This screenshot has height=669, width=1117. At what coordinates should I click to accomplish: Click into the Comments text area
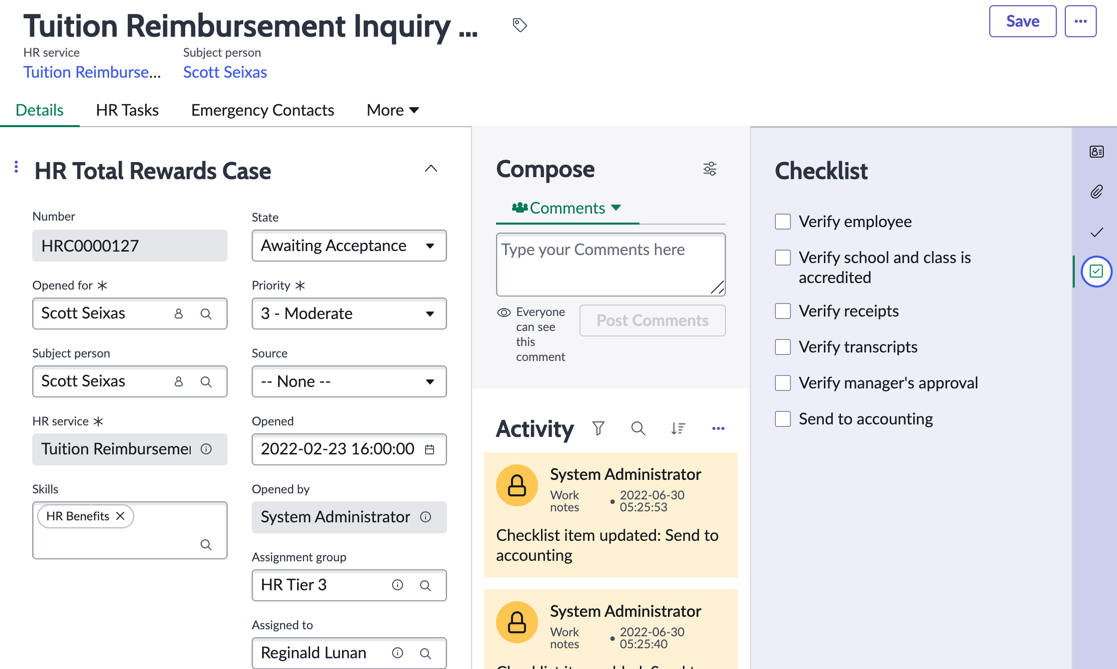[611, 264]
